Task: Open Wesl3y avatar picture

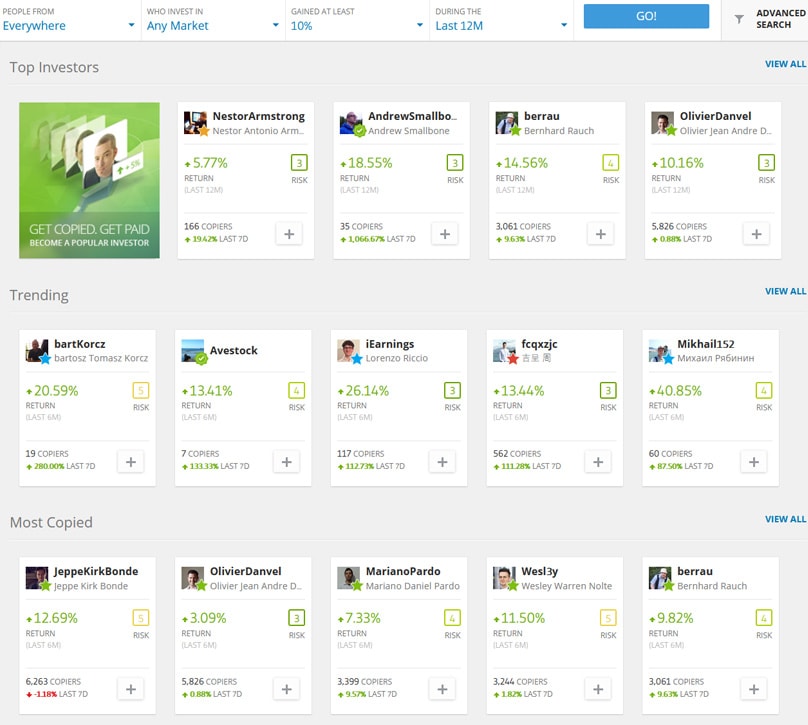Action: click(x=504, y=578)
